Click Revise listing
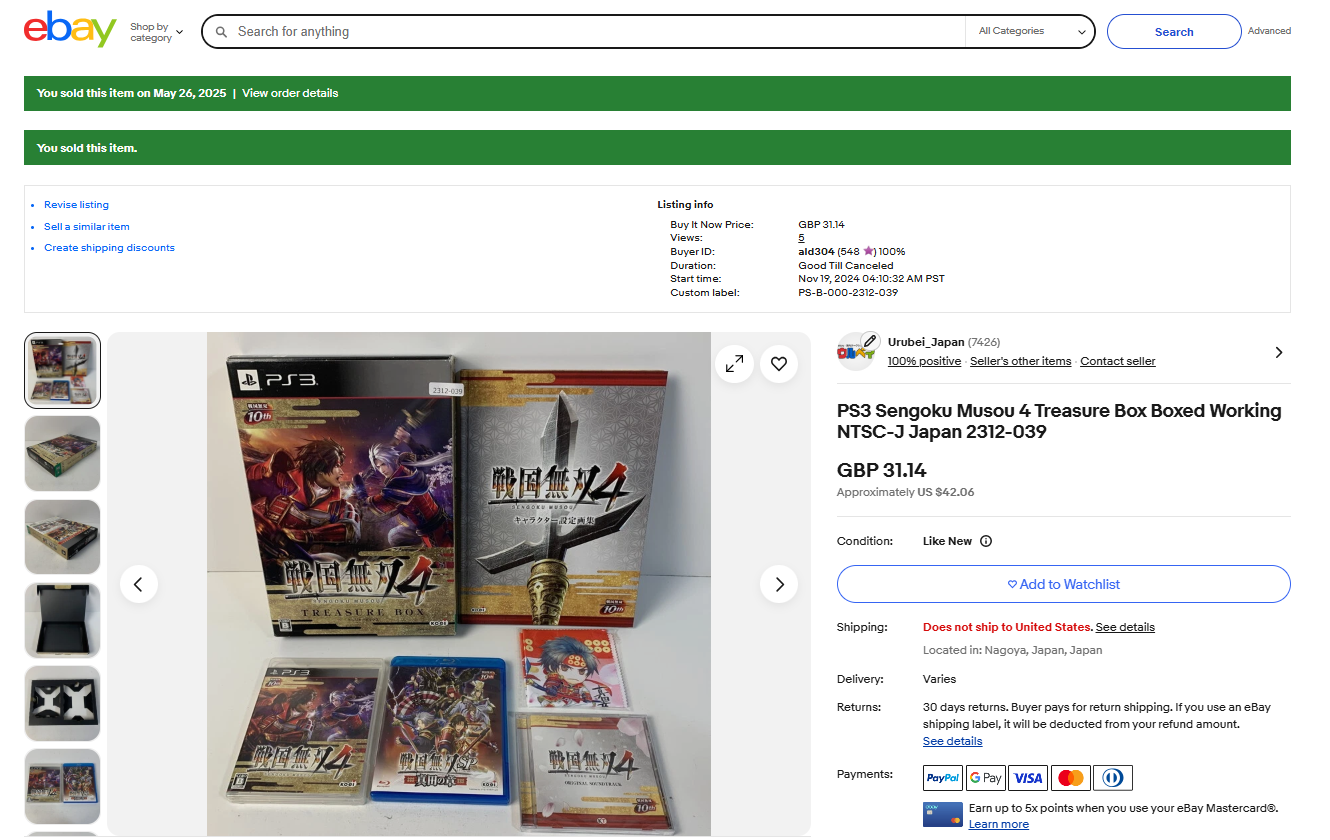1330x840 pixels. point(76,205)
